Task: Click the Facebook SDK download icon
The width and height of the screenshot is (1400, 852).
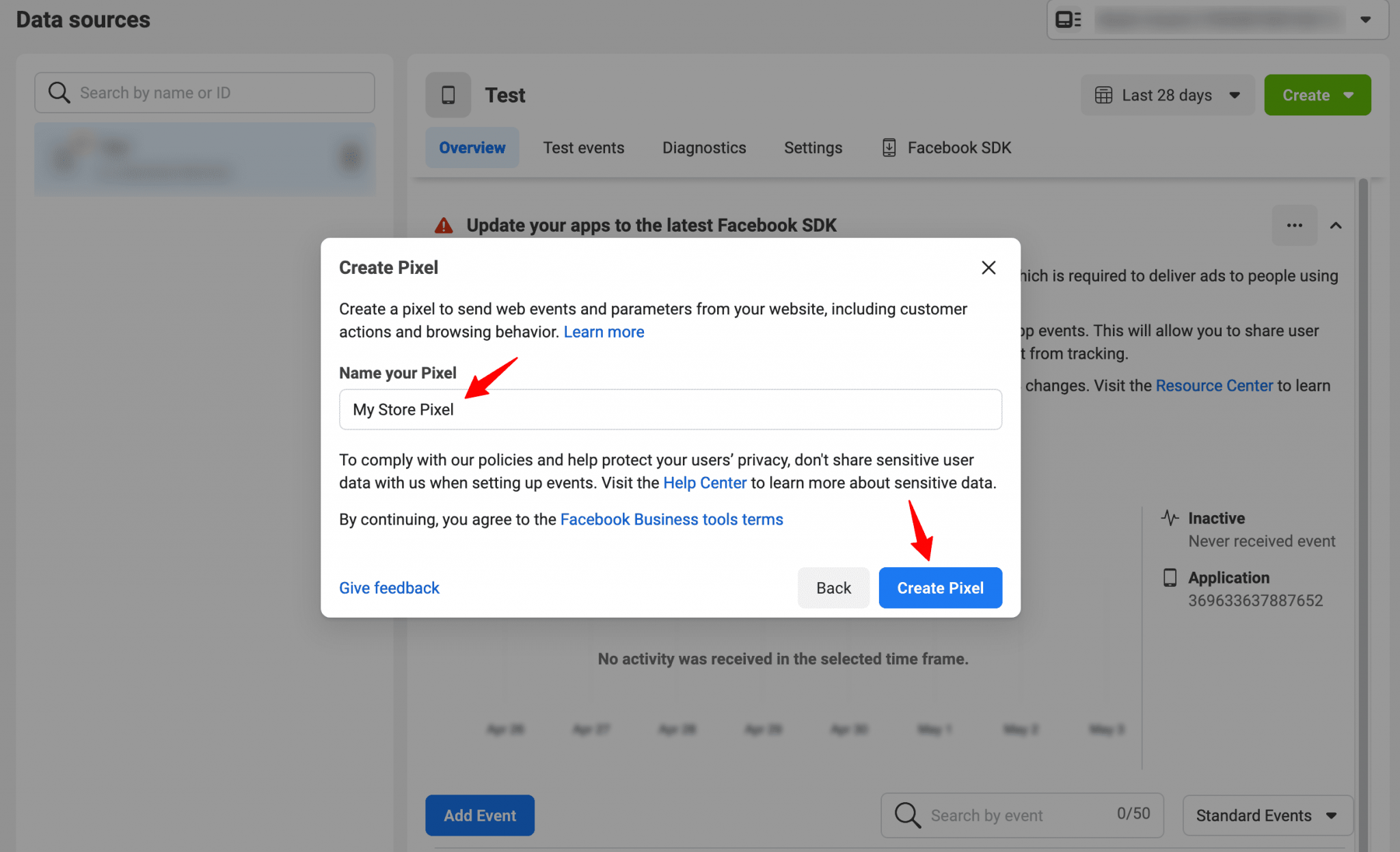Action: pos(889,147)
